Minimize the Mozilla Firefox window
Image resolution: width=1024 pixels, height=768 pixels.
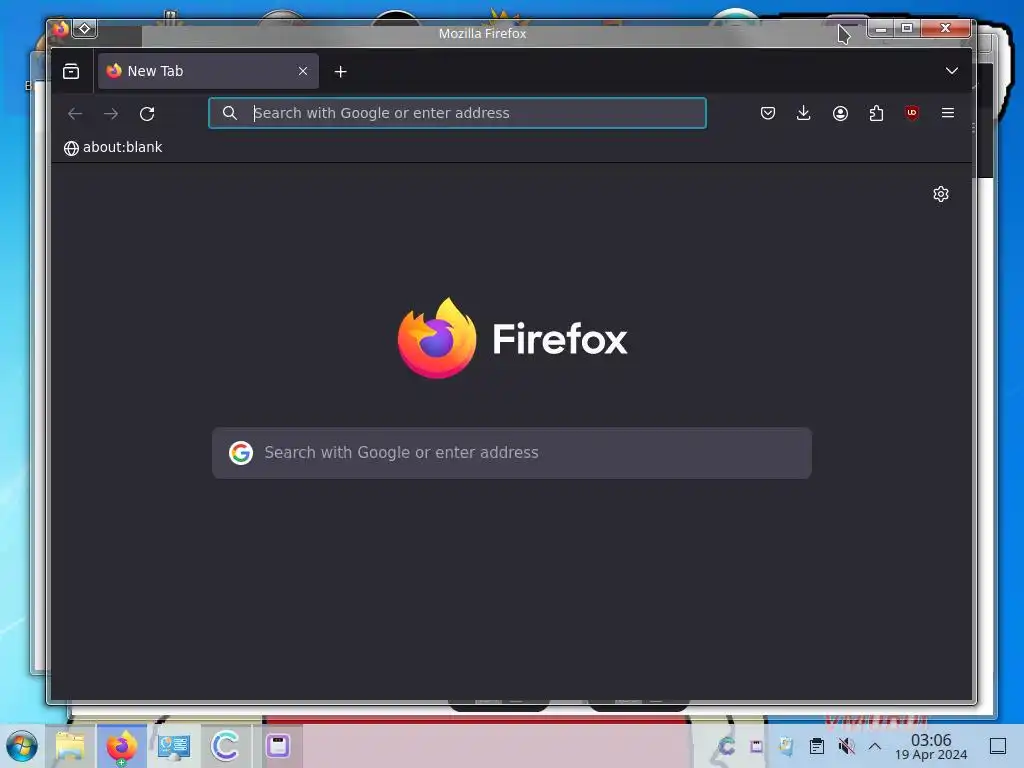(x=881, y=28)
